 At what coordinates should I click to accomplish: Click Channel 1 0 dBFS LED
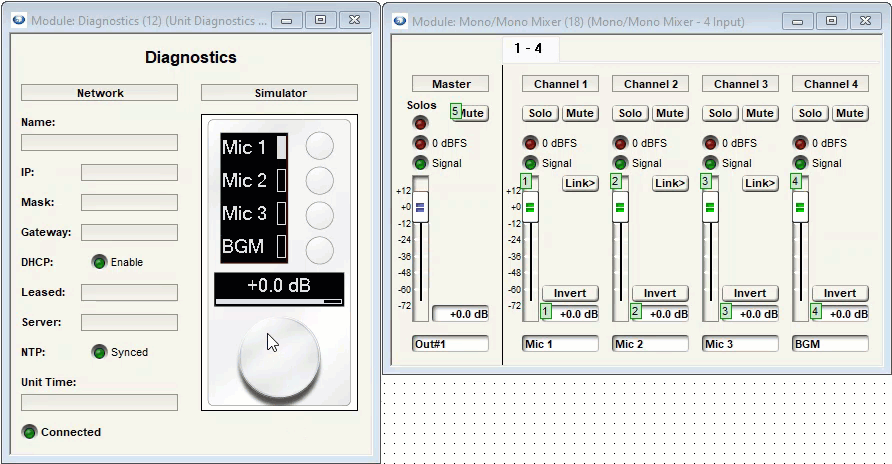click(530, 143)
